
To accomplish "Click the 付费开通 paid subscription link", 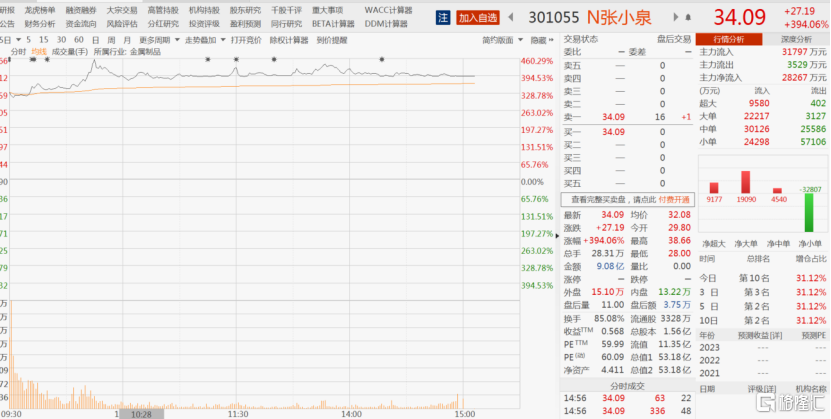I will tap(674, 200).
